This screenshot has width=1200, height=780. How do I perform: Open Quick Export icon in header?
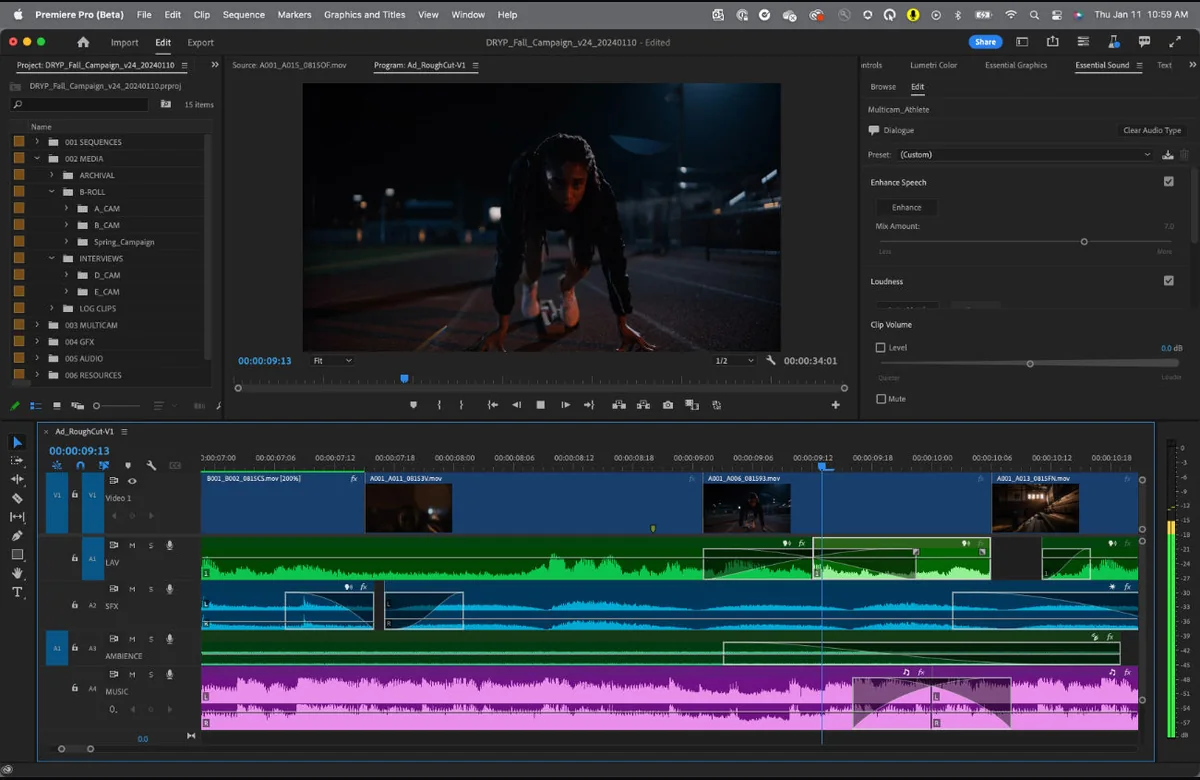[x=1053, y=42]
